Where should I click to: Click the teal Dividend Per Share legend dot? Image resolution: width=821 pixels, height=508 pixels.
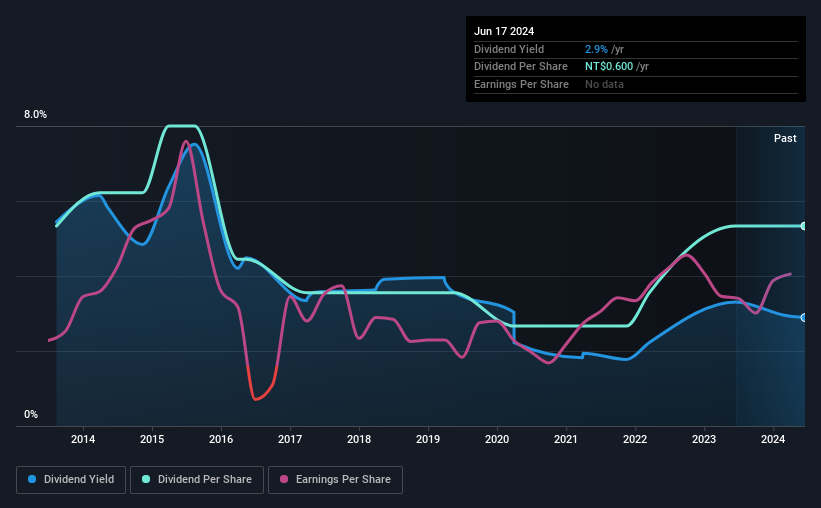146,479
